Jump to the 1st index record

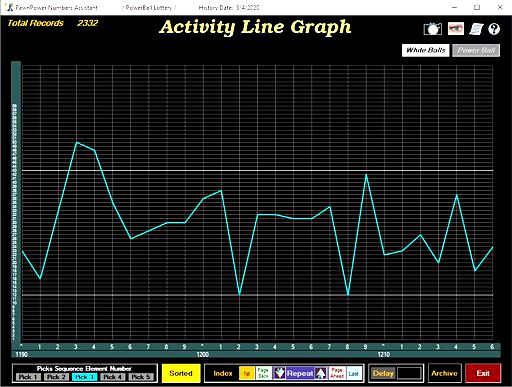[247, 373]
